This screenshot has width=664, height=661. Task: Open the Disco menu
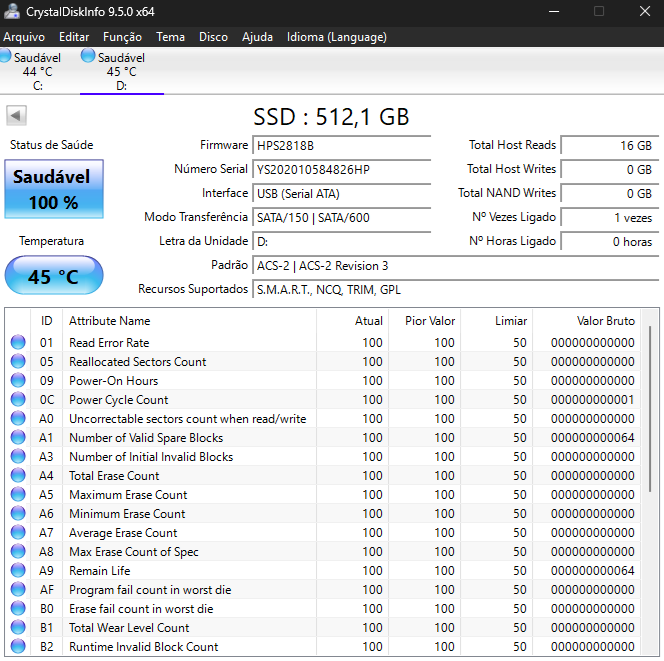pyautogui.click(x=213, y=37)
